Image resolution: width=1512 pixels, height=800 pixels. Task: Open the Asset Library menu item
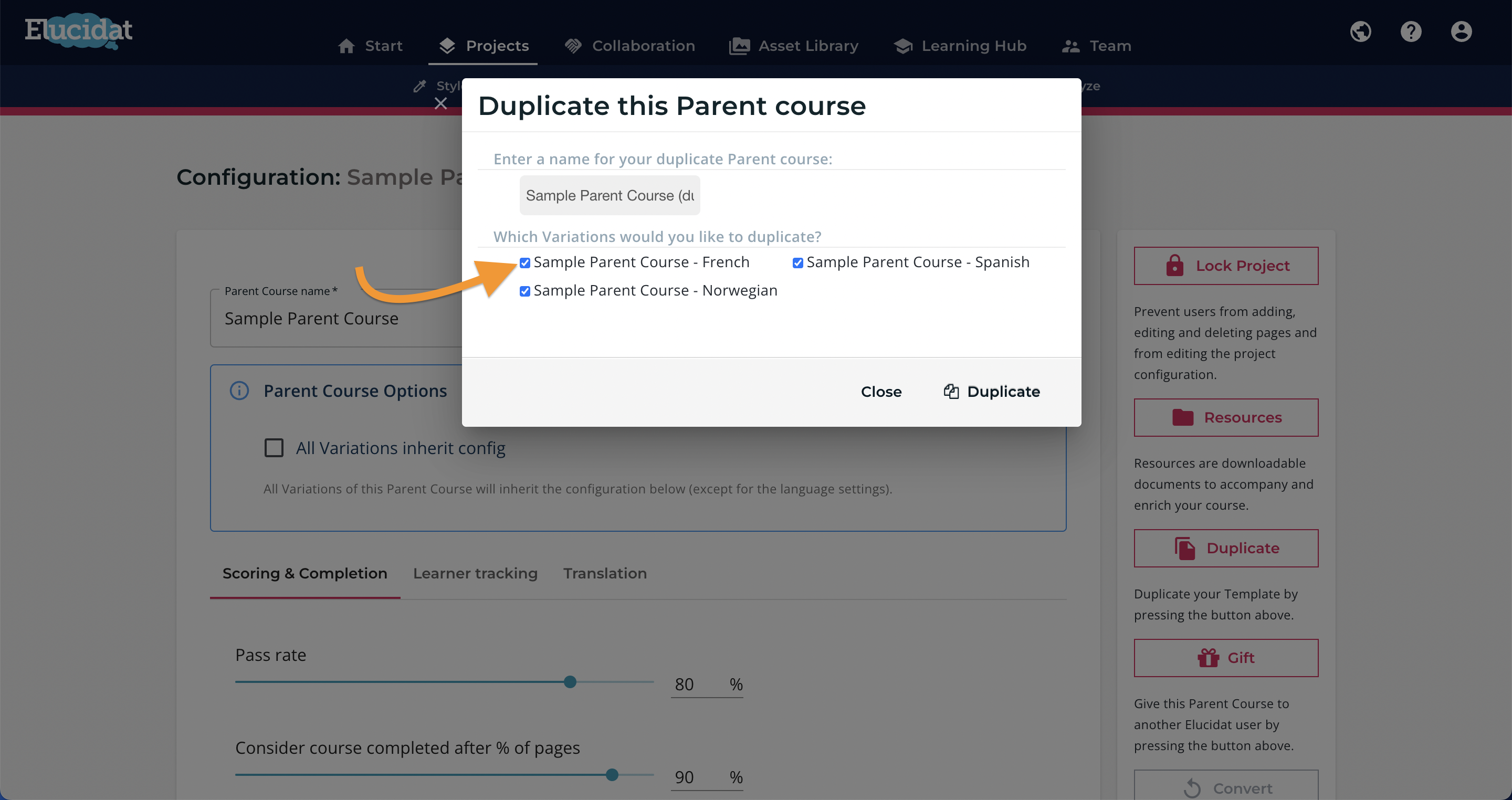pyautogui.click(x=794, y=46)
